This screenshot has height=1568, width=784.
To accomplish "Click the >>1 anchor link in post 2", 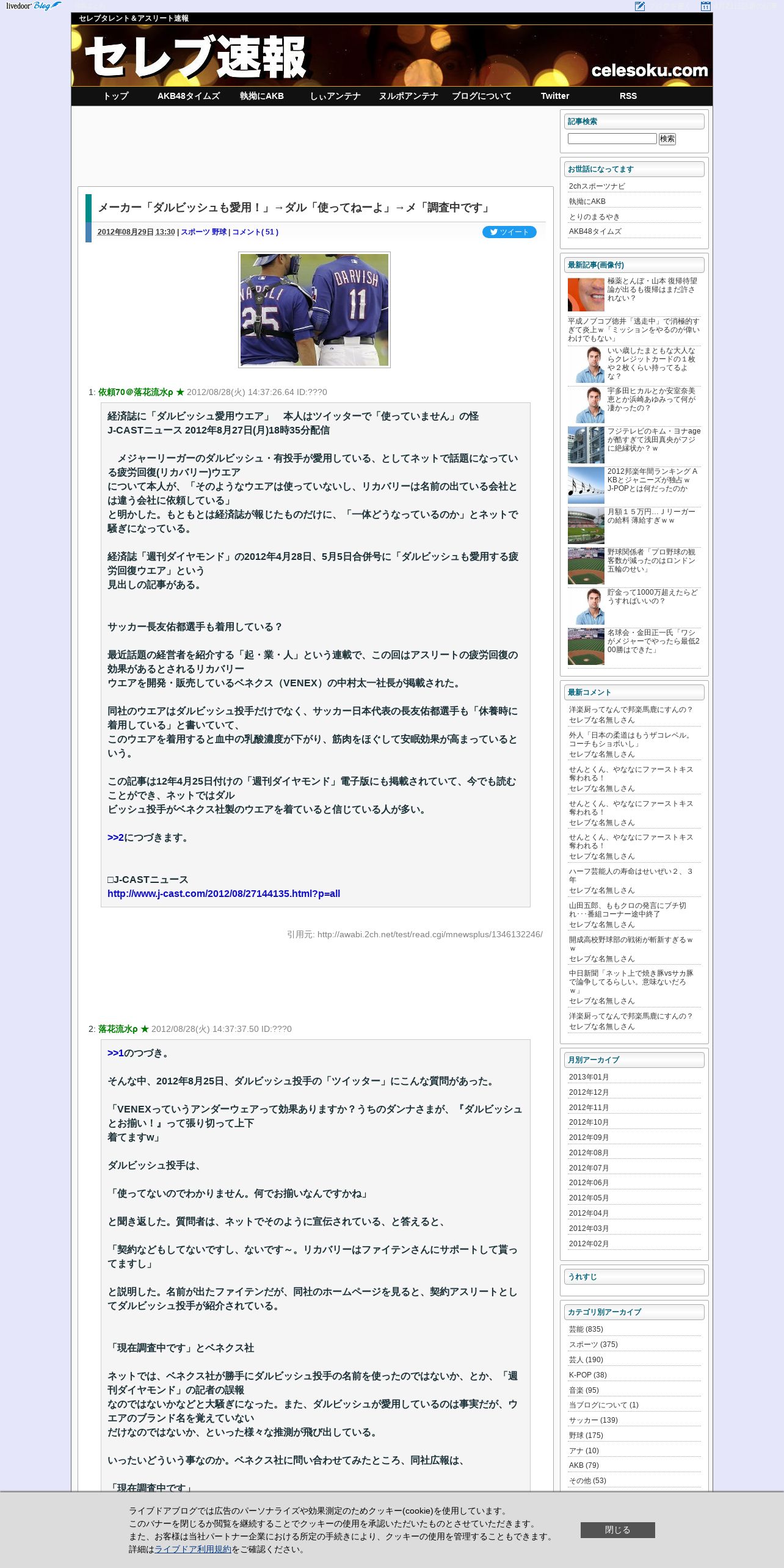I will click(115, 1053).
